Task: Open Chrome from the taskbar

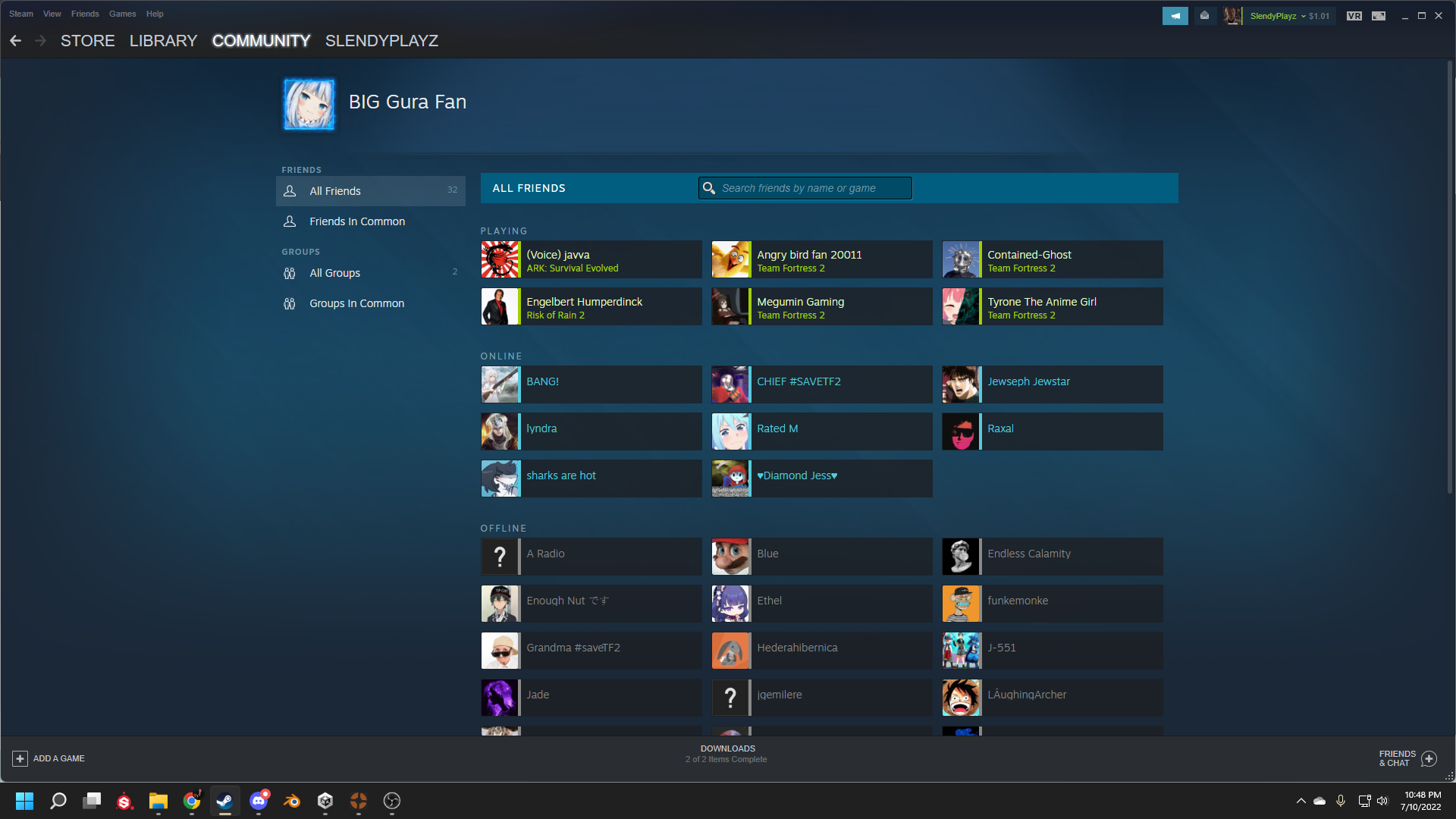Action: [192, 801]
